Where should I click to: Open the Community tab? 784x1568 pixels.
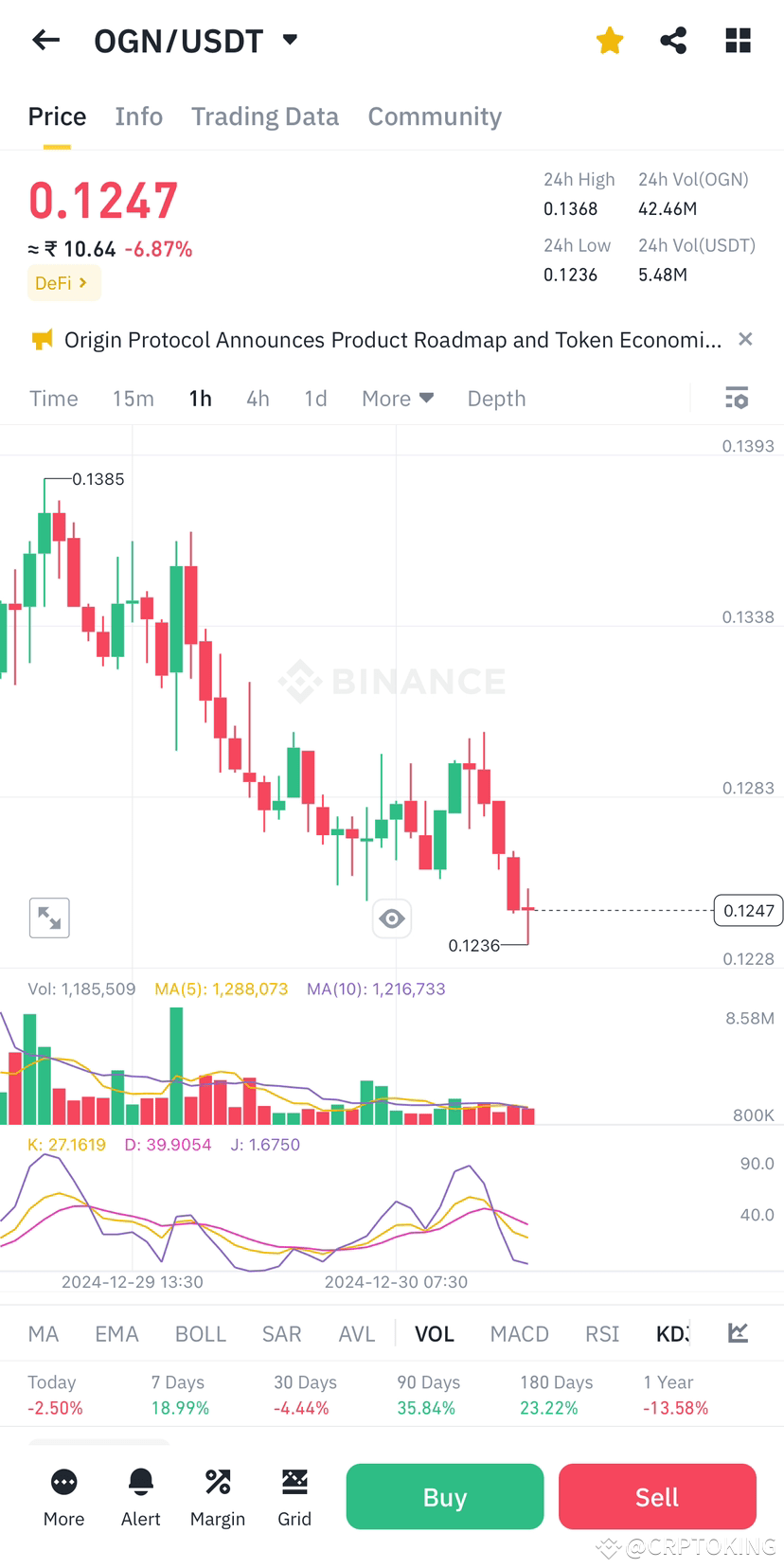(x=434, y=116)
